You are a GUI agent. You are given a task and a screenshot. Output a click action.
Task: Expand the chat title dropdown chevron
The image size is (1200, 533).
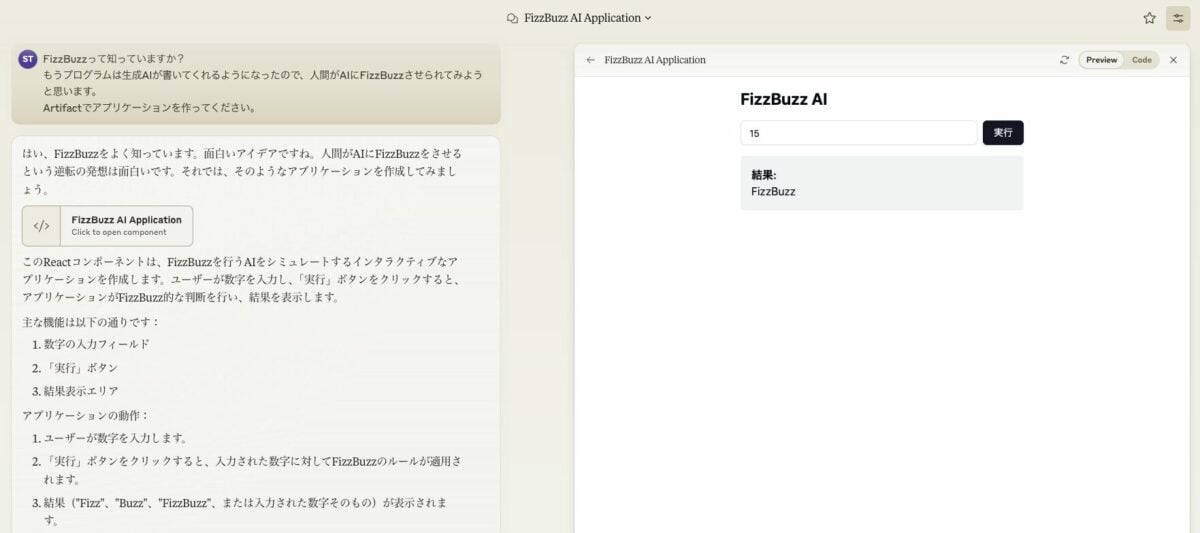point(648,18)
